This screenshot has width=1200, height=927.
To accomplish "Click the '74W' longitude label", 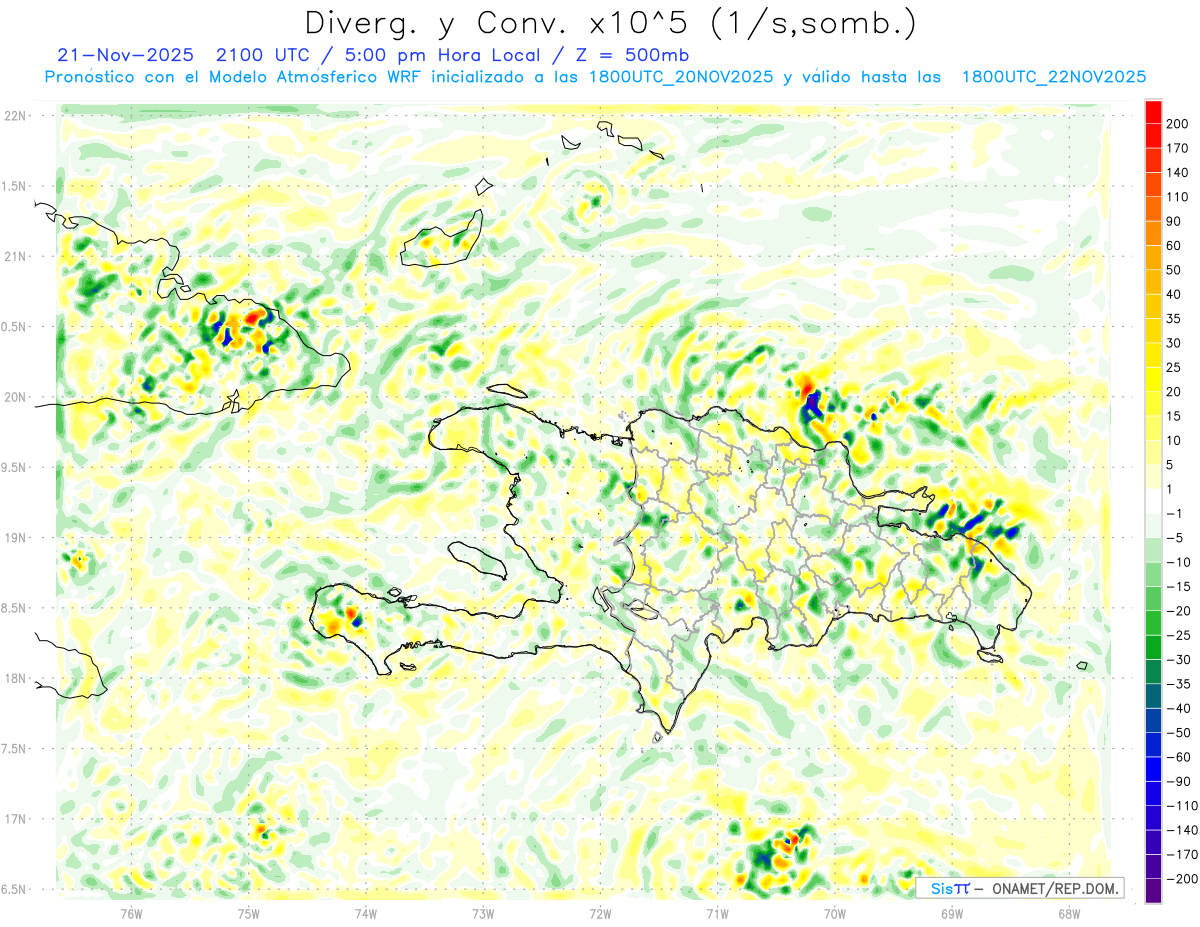I will tap(366, 913).
